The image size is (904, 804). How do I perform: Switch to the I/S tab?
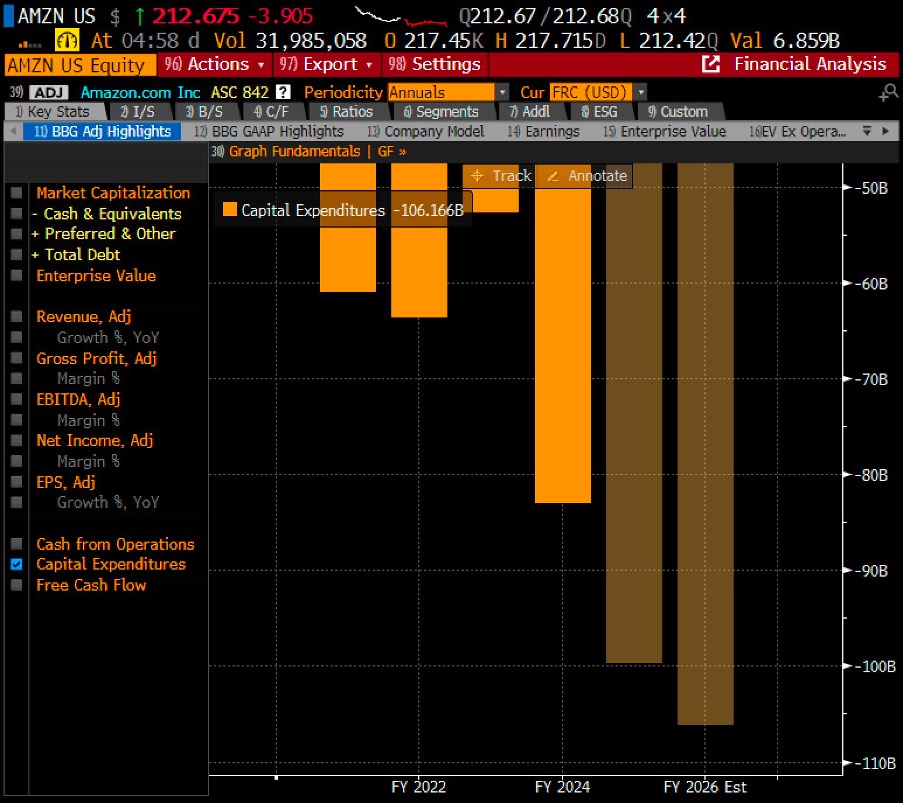[137, 112]
